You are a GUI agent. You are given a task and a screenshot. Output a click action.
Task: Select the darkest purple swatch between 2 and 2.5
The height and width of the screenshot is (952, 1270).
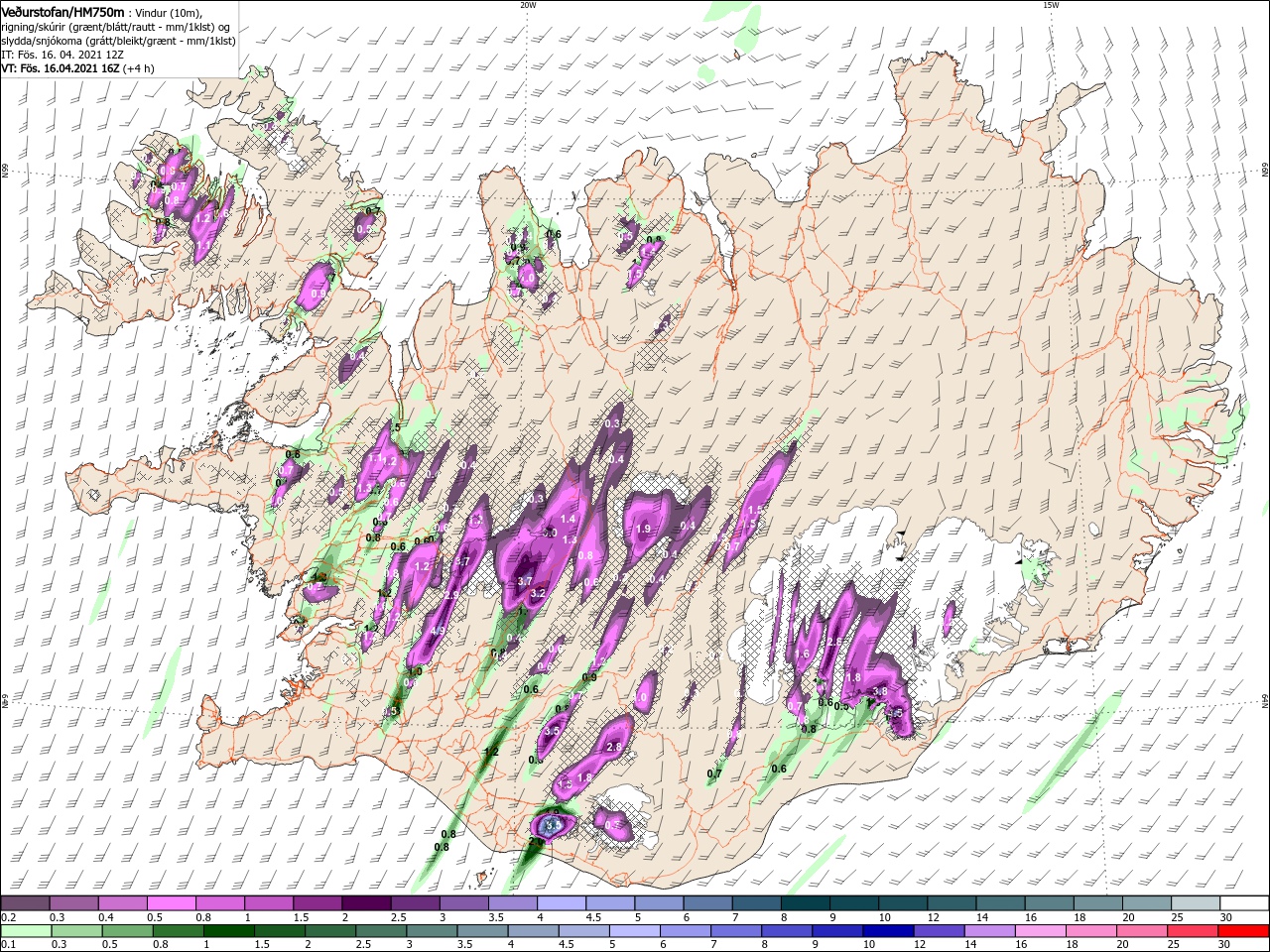[365, 903]
